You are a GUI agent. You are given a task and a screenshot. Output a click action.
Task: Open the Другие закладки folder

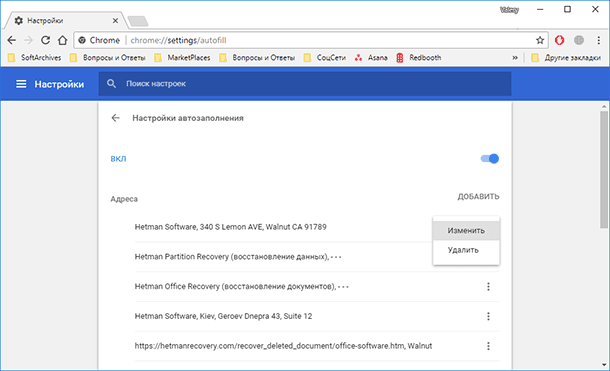[x=566, y=58]
